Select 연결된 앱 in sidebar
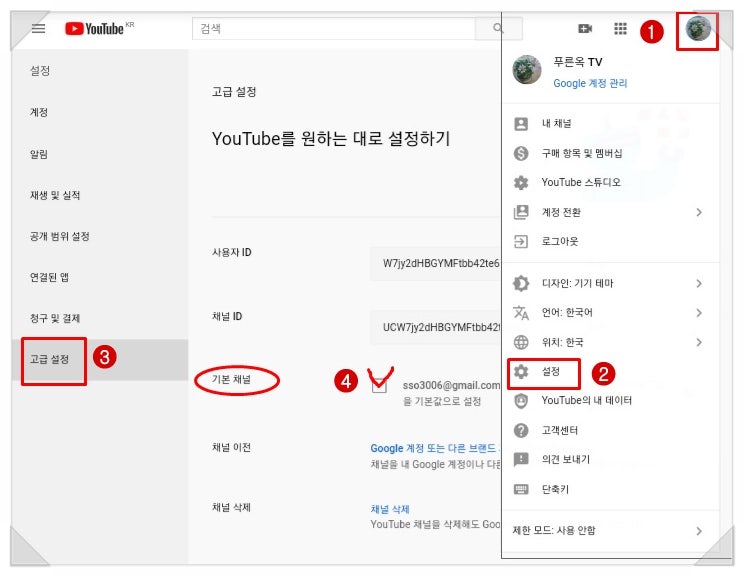Screen dimensions: 744x576 point(100,277)
